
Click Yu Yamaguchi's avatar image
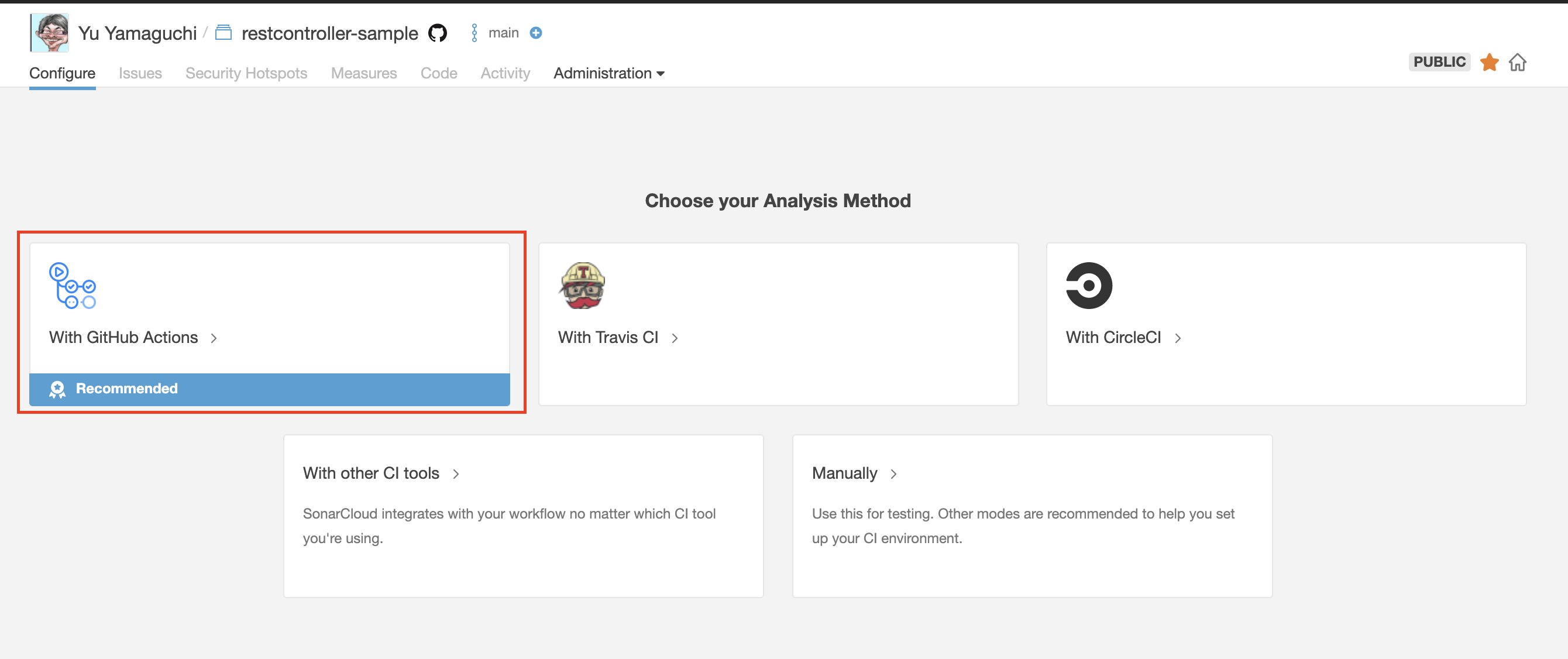click(x=49, y=32)
